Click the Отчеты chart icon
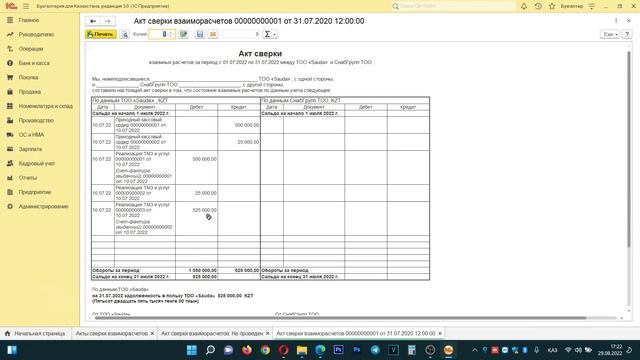The height and width of the screenshot is (360, 640). (10, 178)
